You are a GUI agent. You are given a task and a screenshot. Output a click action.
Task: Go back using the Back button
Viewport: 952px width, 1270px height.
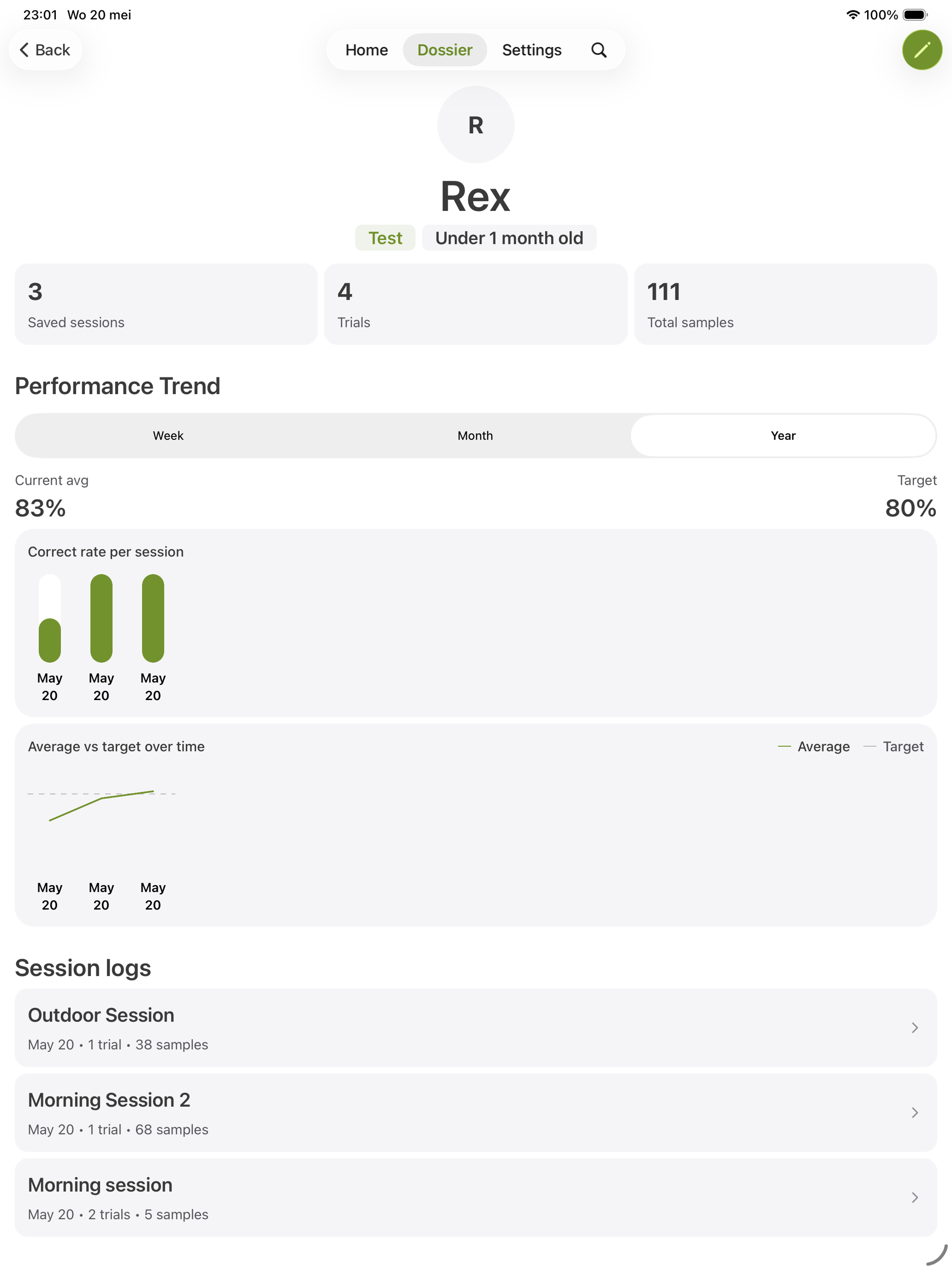coord(45,50)
